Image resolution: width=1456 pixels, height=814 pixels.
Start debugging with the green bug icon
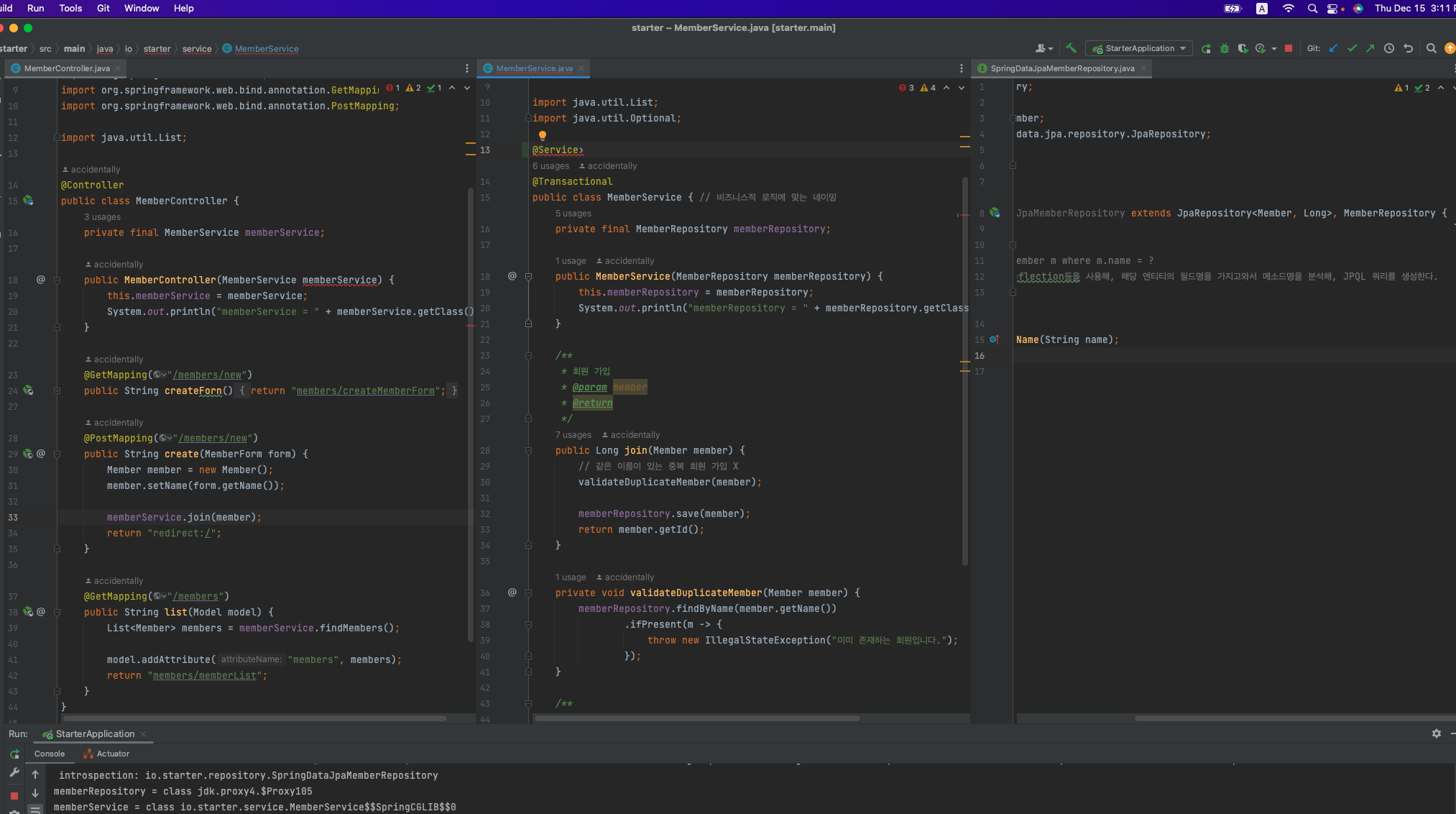pos(1225,48)
